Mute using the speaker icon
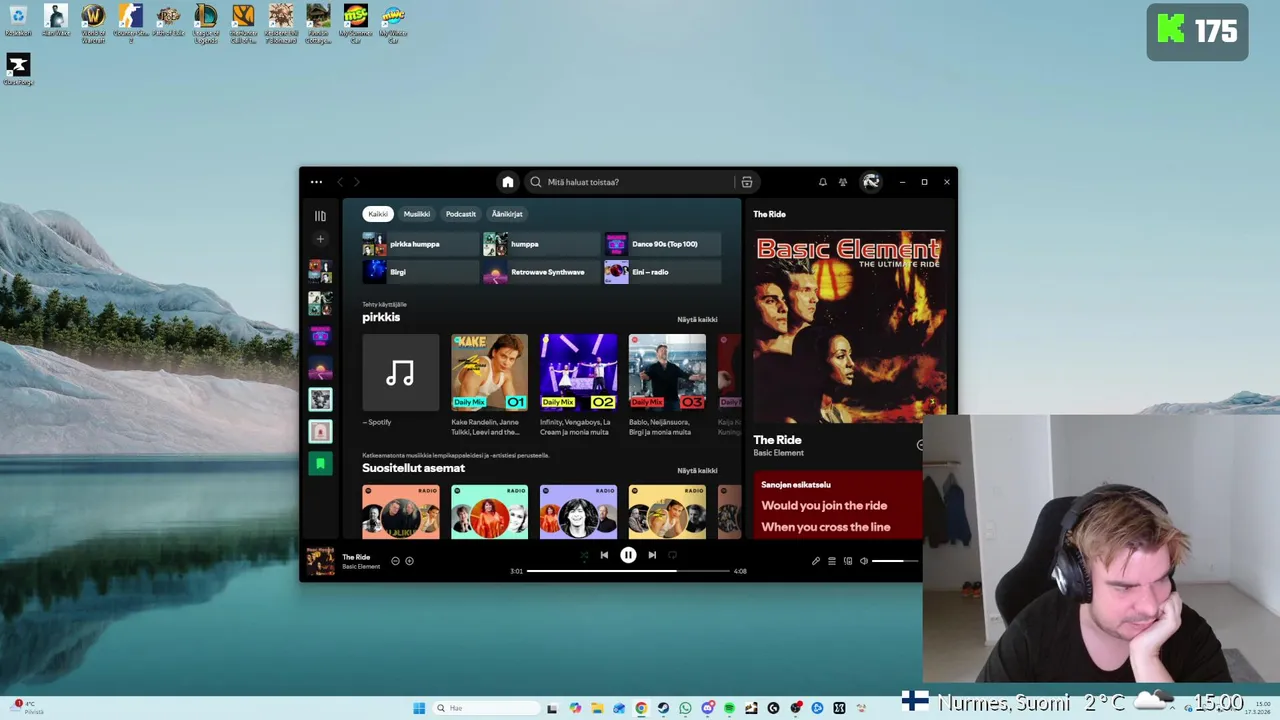 (864, 561)
